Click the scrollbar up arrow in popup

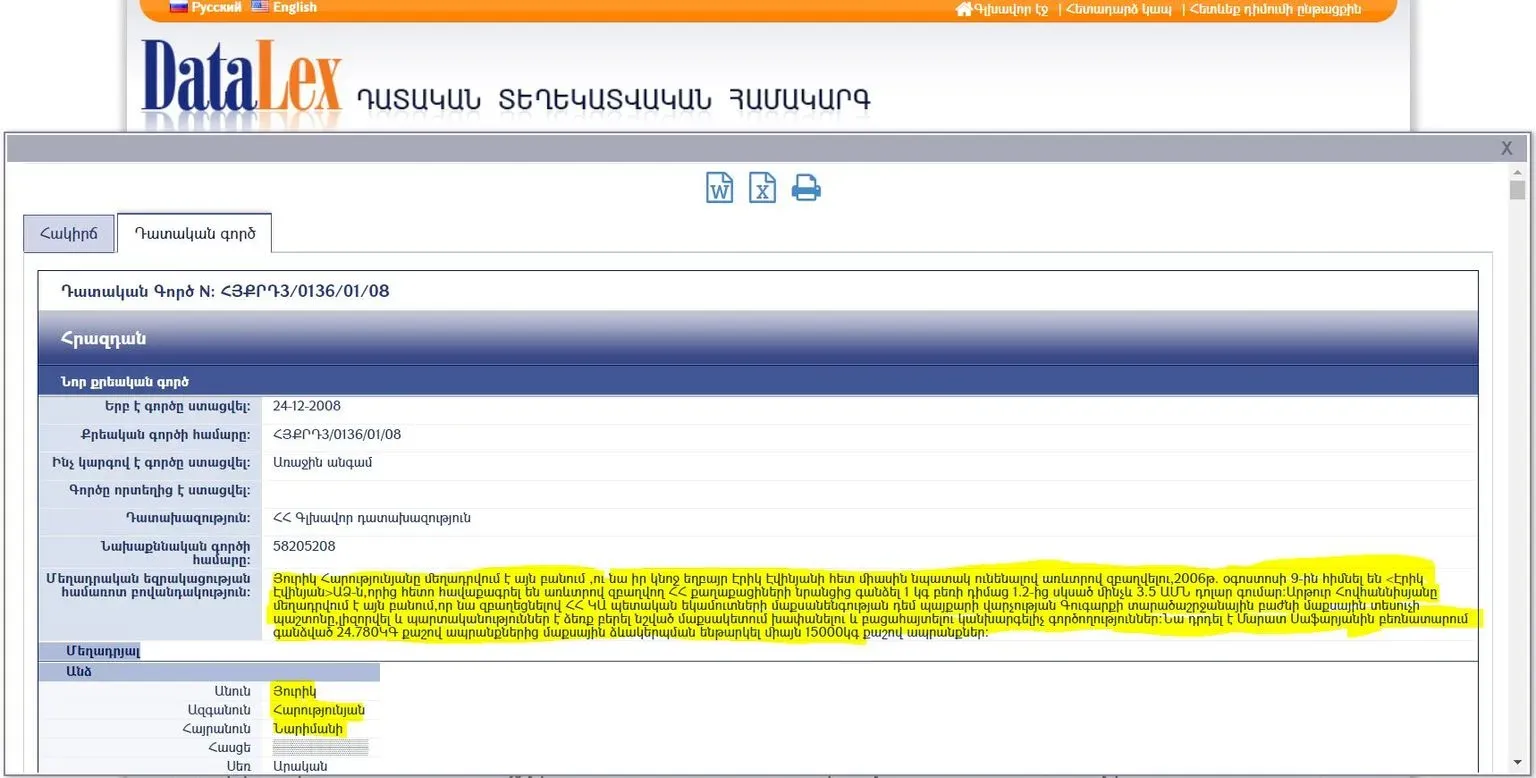(1517, 170)
